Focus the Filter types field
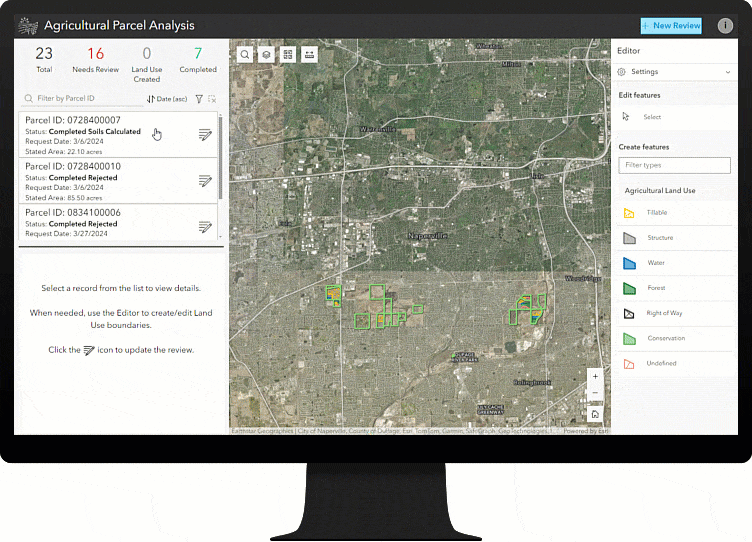Viewport: 752px width, 542px height. tap(674, 165)
